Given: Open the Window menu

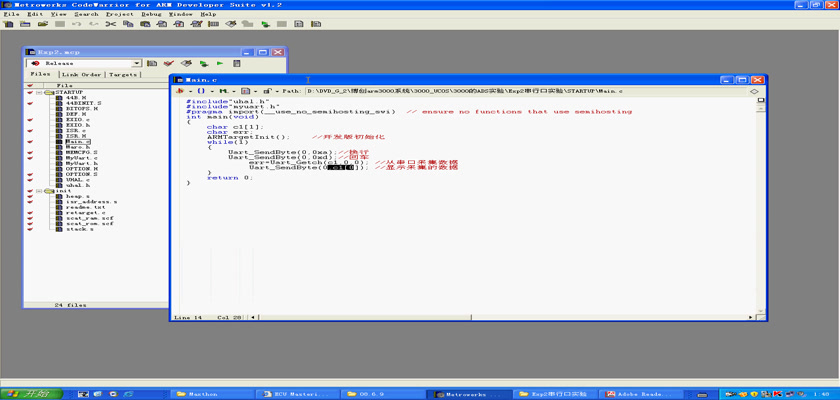Looking at the screenshot, I should [181, 14].
